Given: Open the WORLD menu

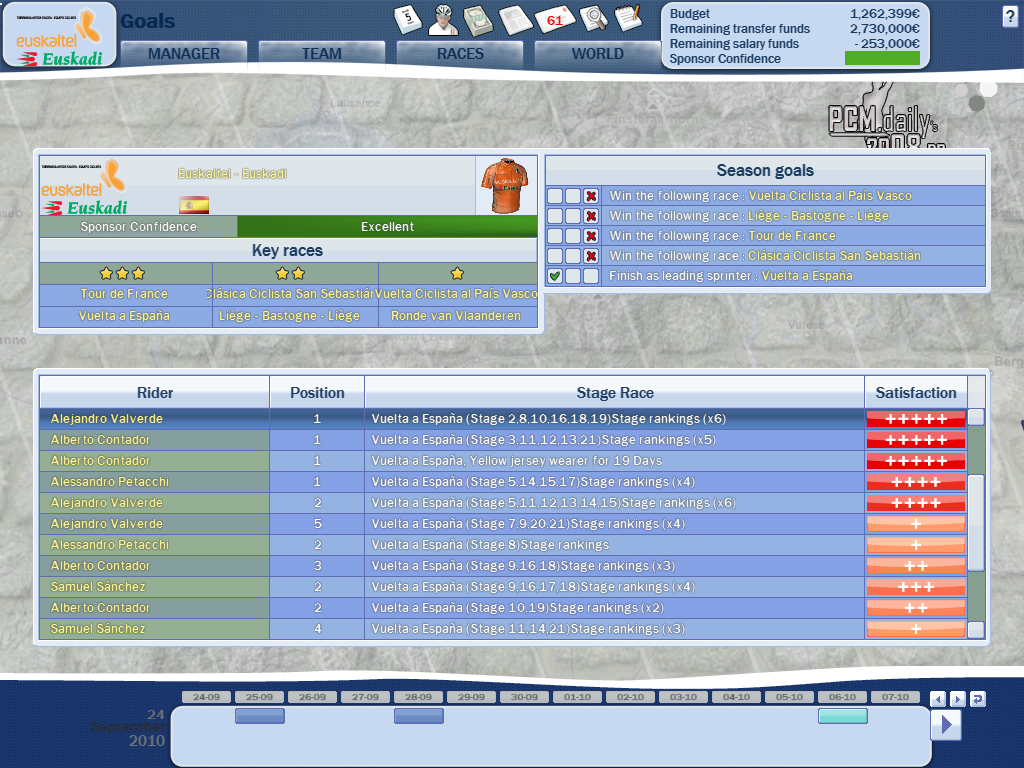Looking at the screenshot, I should tap(597, 54).
